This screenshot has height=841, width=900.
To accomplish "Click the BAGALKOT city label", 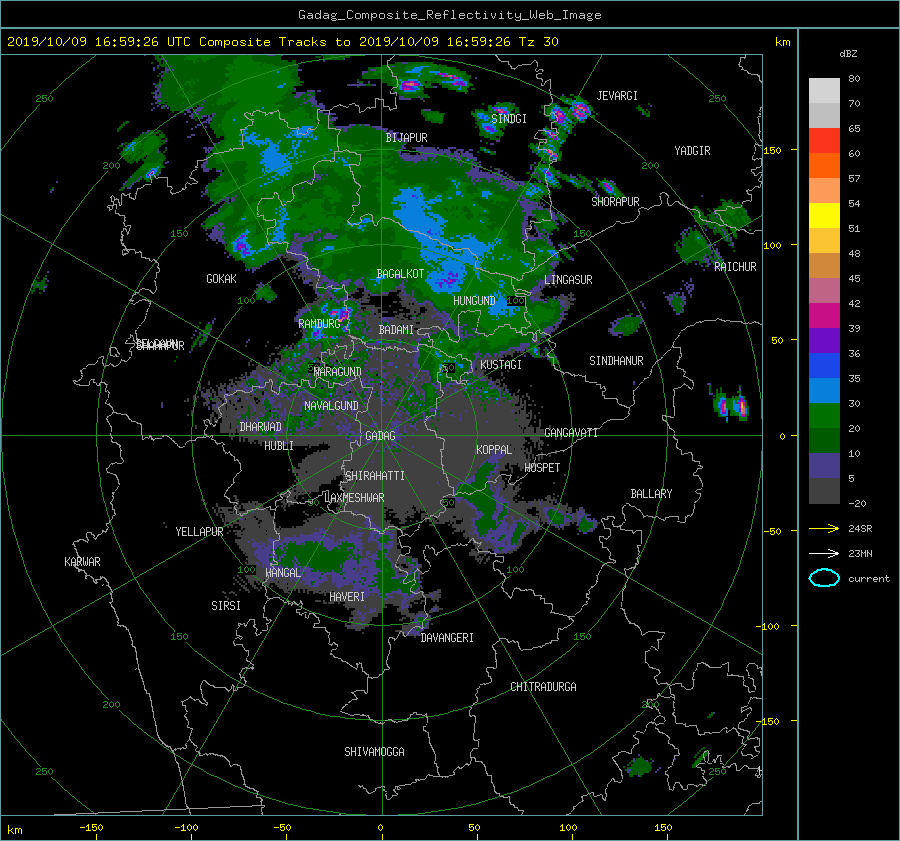I will coord(400,274).
